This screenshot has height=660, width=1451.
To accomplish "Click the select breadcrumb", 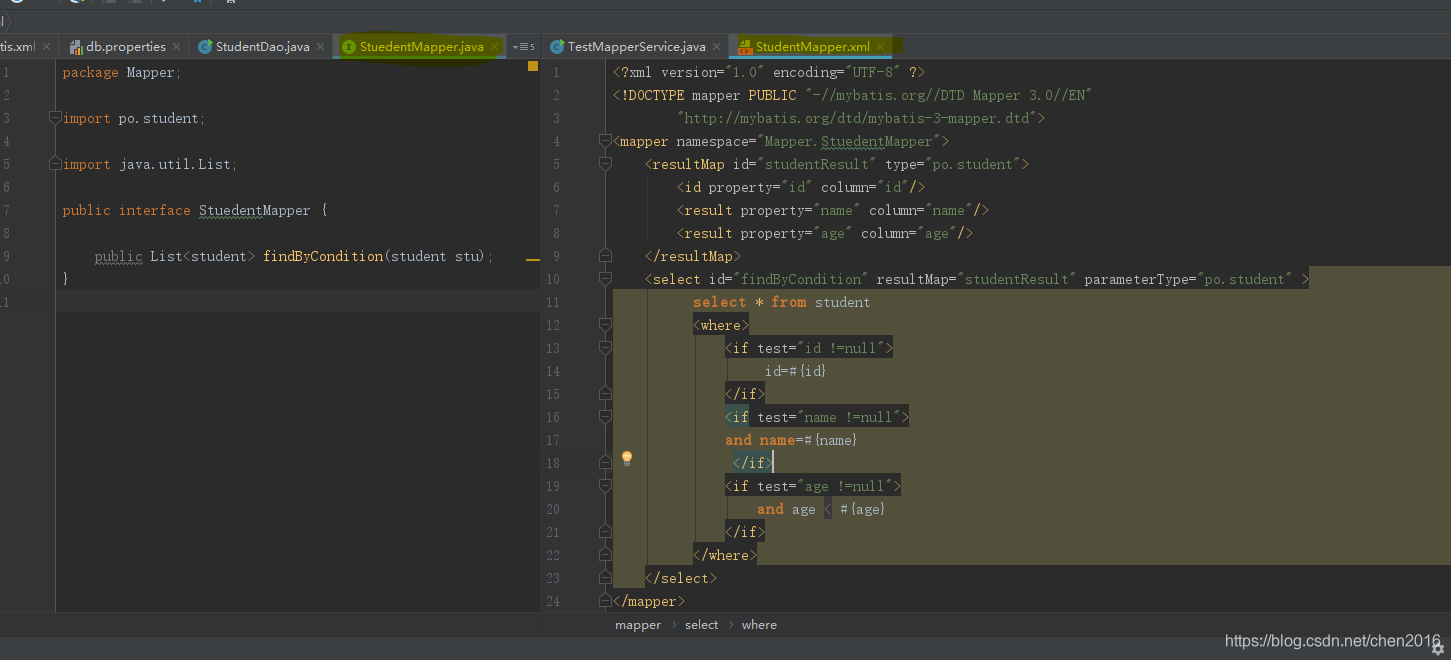I will click(x=701, y=625).
